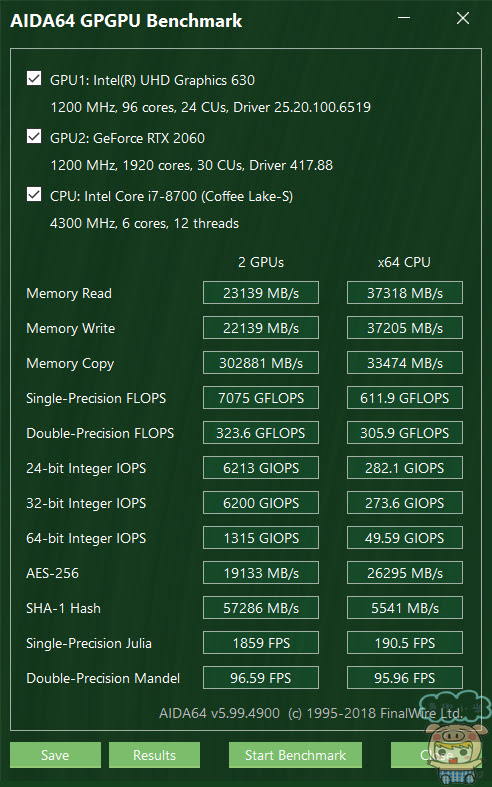Click GPU Memory Copy value 302881 MB/s
Screen dimensions: 492x787
coord(261,363)
